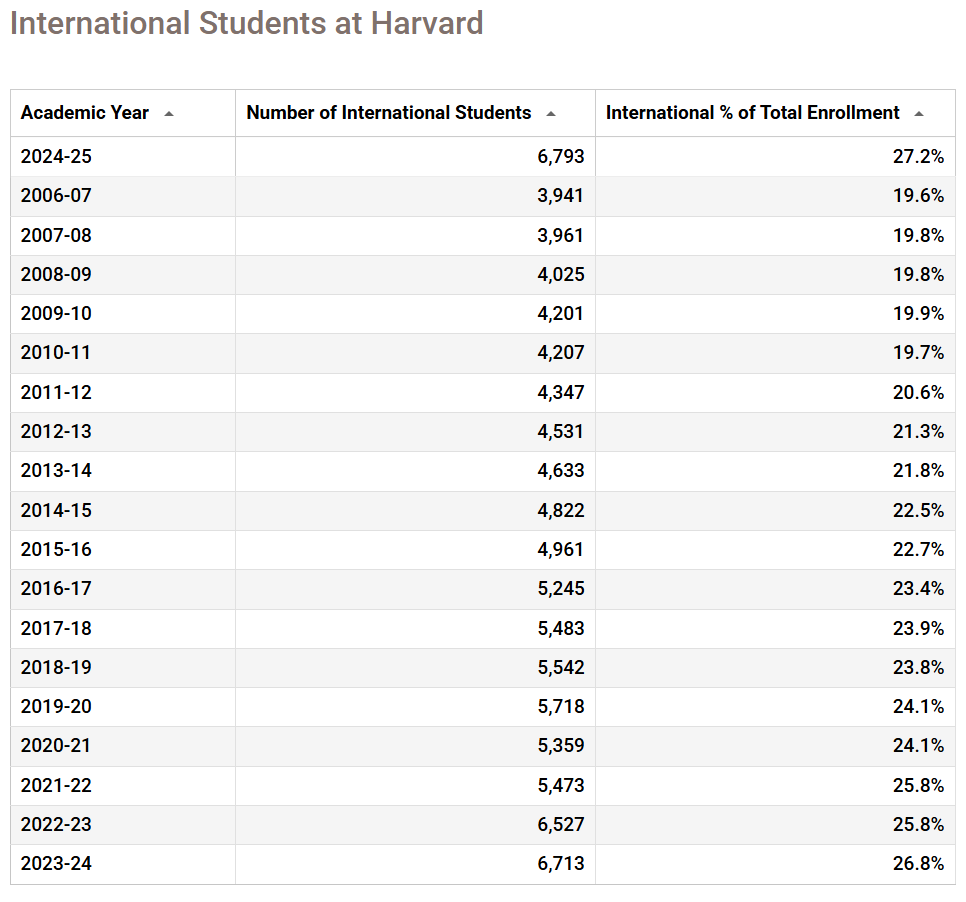The width and height of the screenshot is (966, 902).
Task: Click the 26.8% enrollment value
Action: tap(919, 864)
